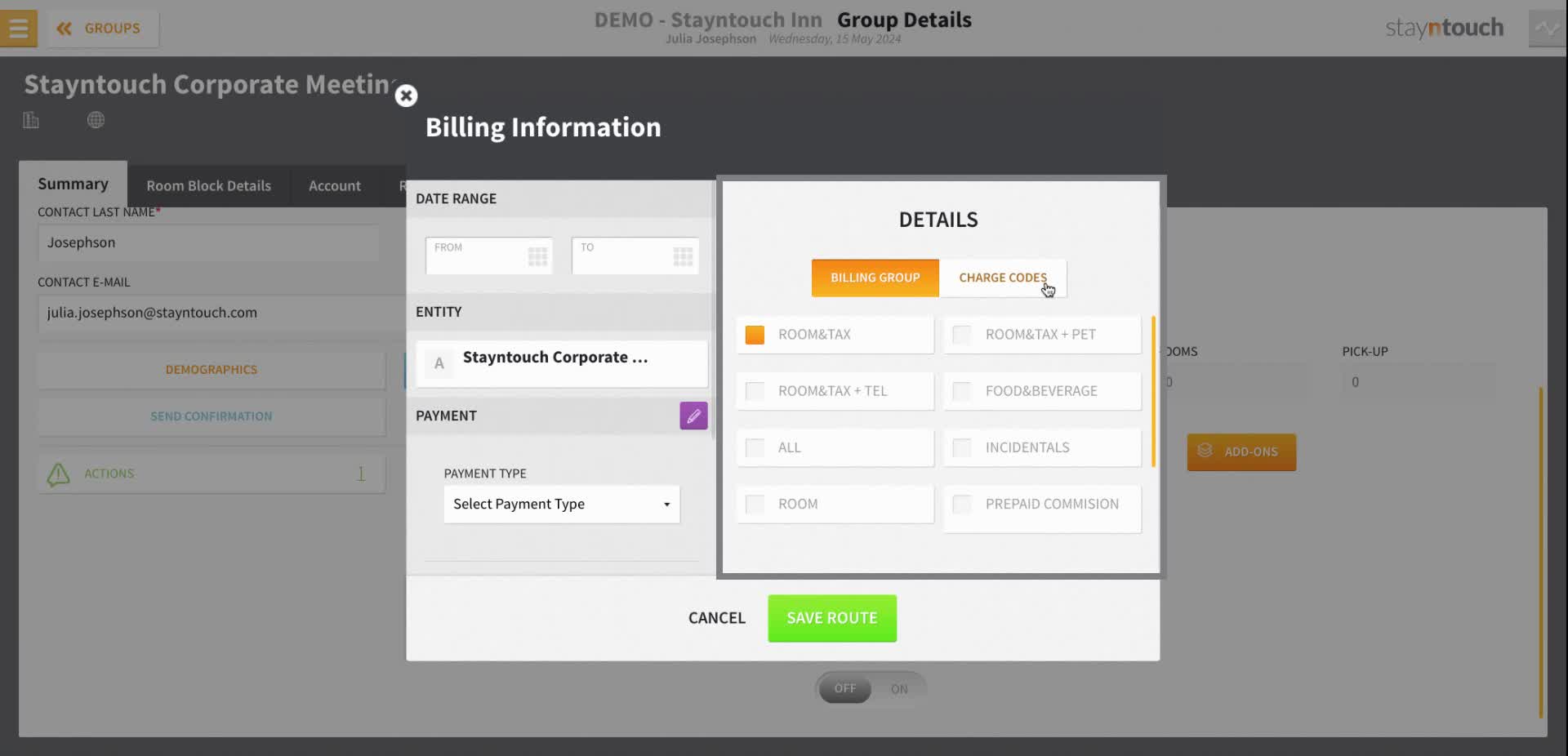Check the PREPAID COMMISION option

[1042, 509]
